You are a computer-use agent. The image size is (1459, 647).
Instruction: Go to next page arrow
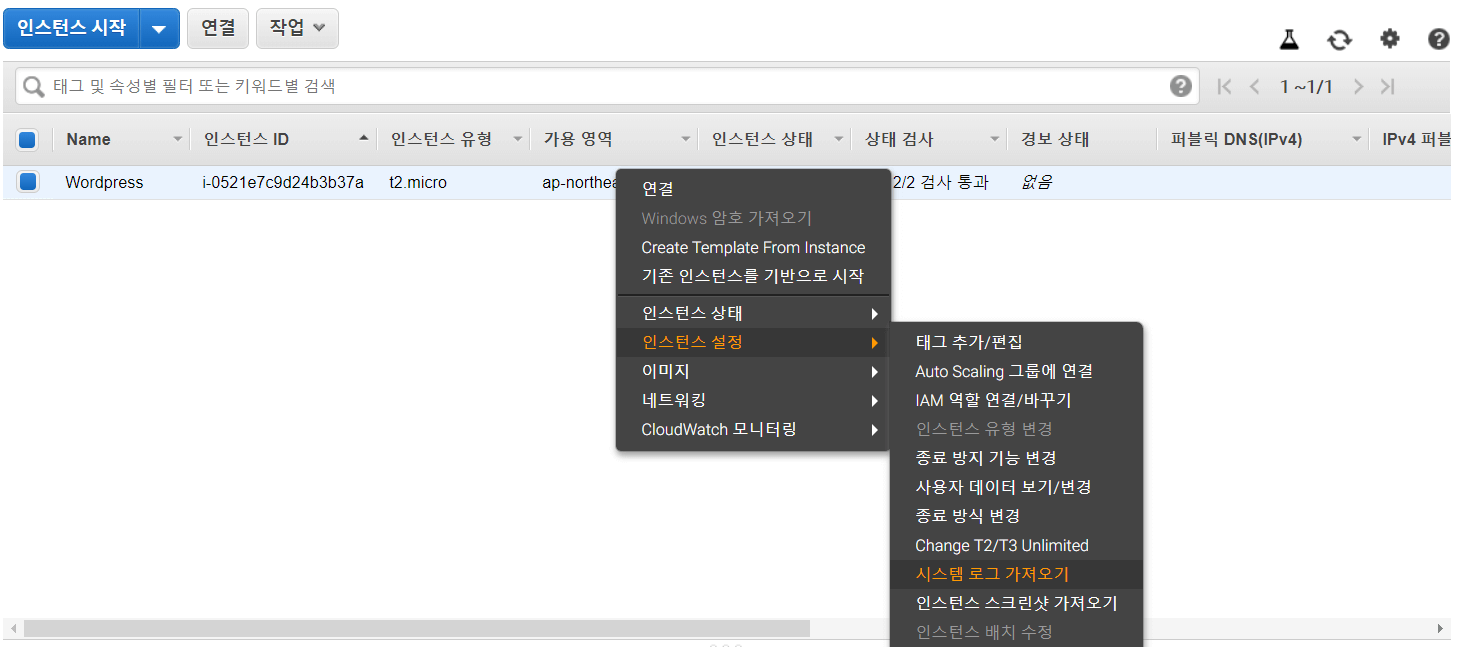(x=1358, y=86)
